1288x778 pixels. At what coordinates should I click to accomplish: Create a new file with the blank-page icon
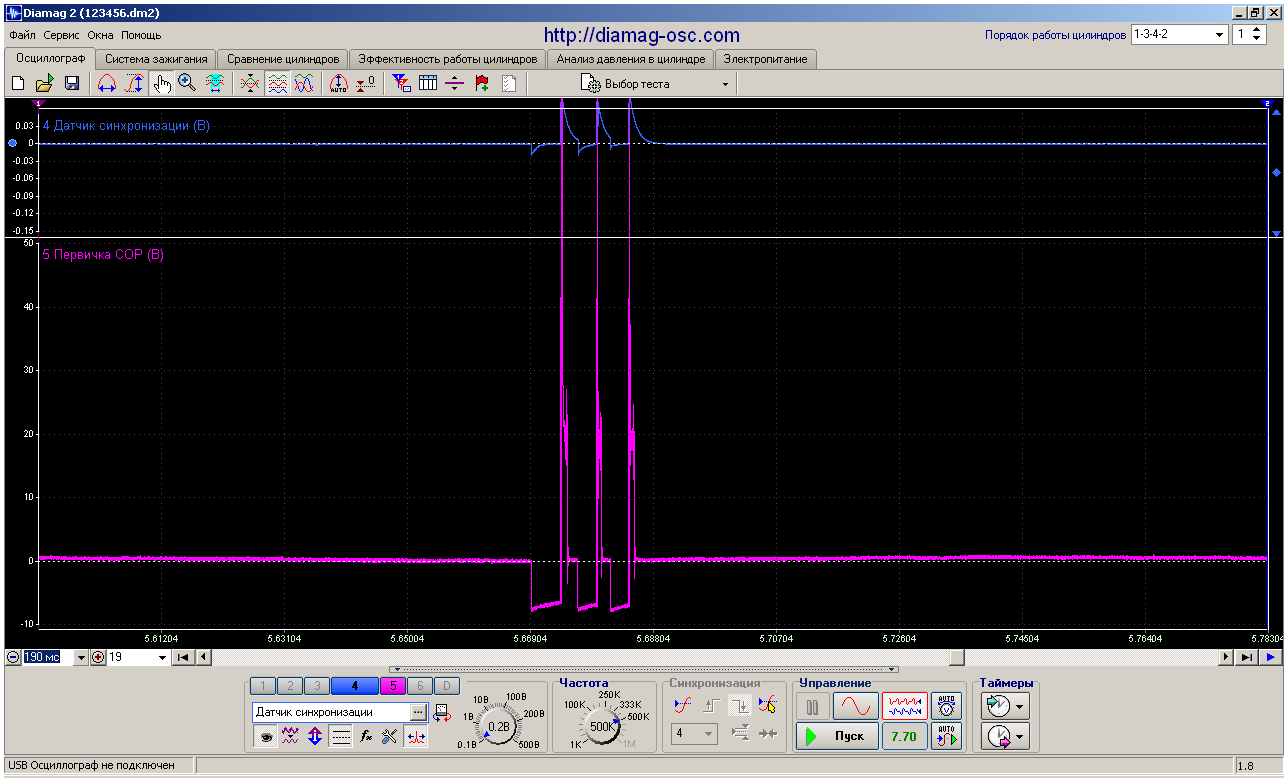click(x=18, y=84)
